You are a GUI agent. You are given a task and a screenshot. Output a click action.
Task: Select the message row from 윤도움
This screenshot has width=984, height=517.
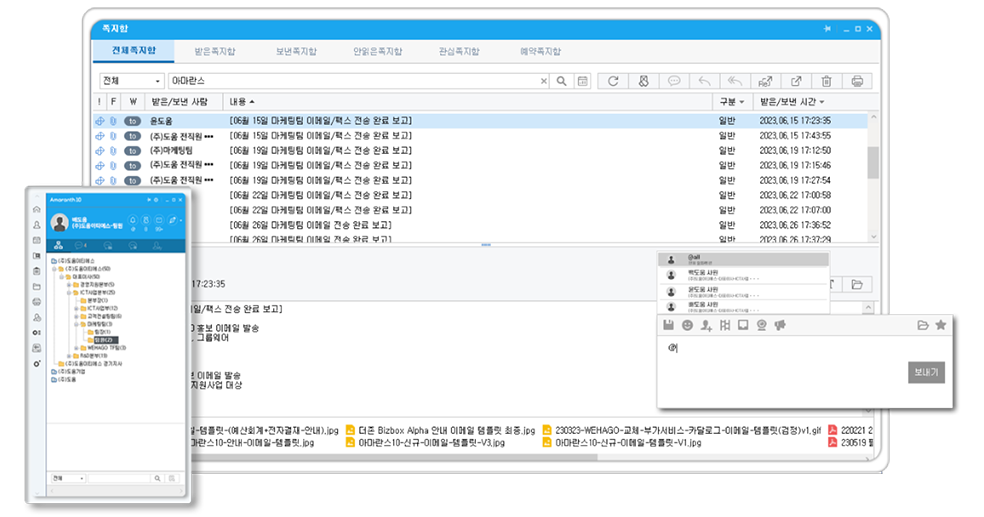(x=480, y=120)
